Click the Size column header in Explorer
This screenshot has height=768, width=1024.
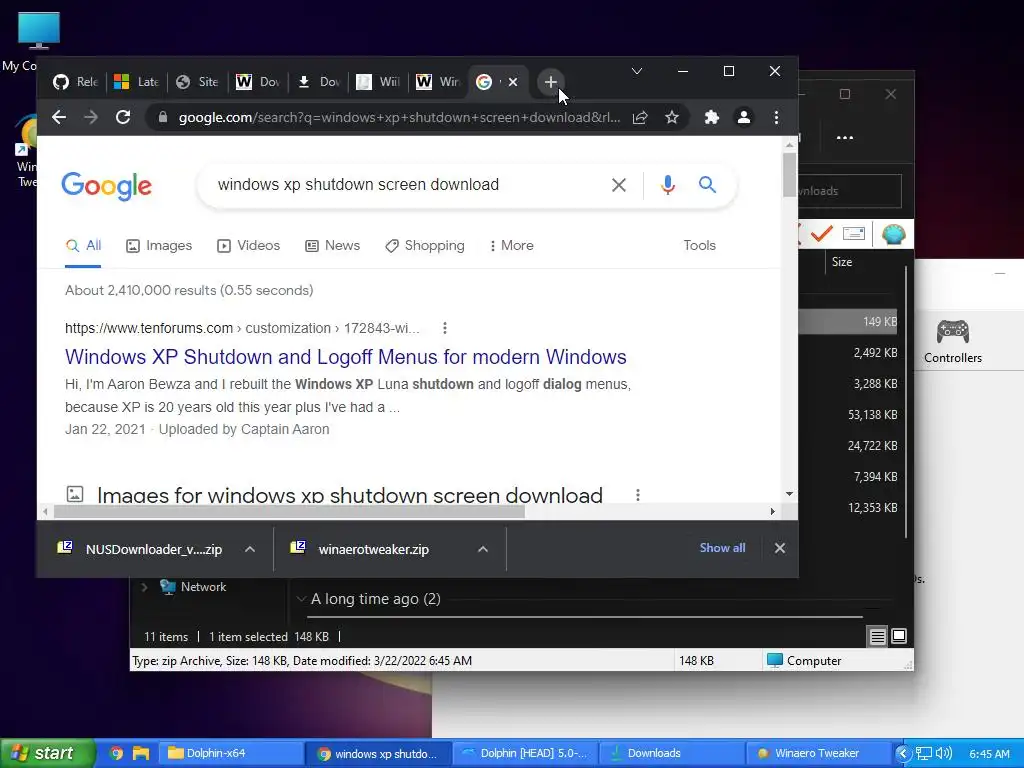click(842, 262)
